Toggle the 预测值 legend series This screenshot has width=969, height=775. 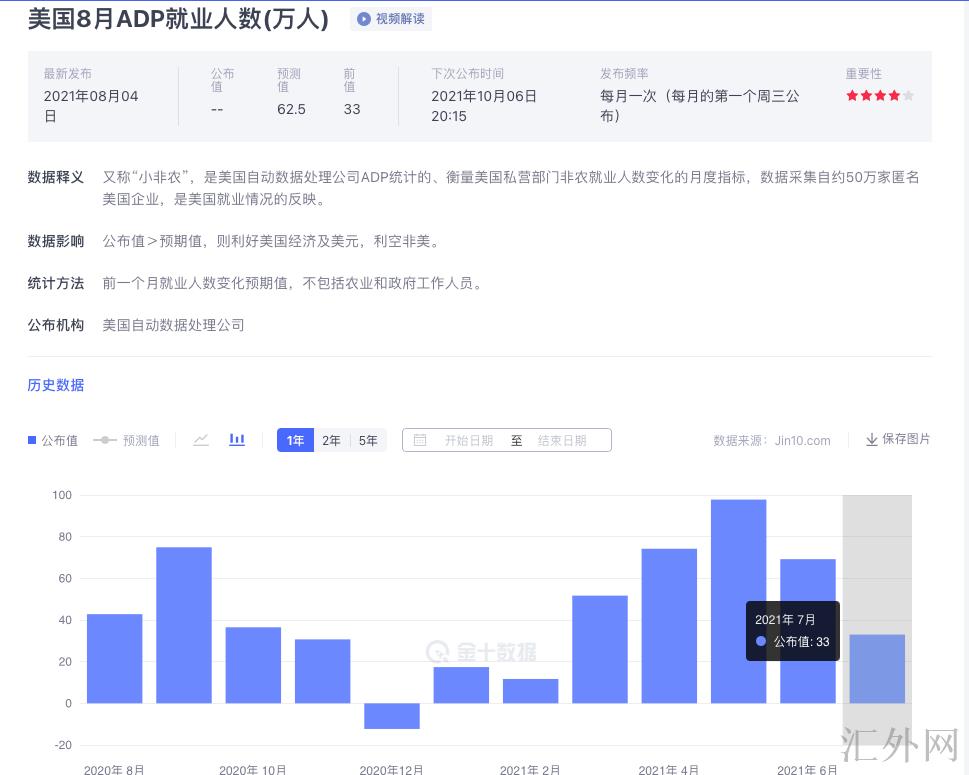tap(126, 440)
